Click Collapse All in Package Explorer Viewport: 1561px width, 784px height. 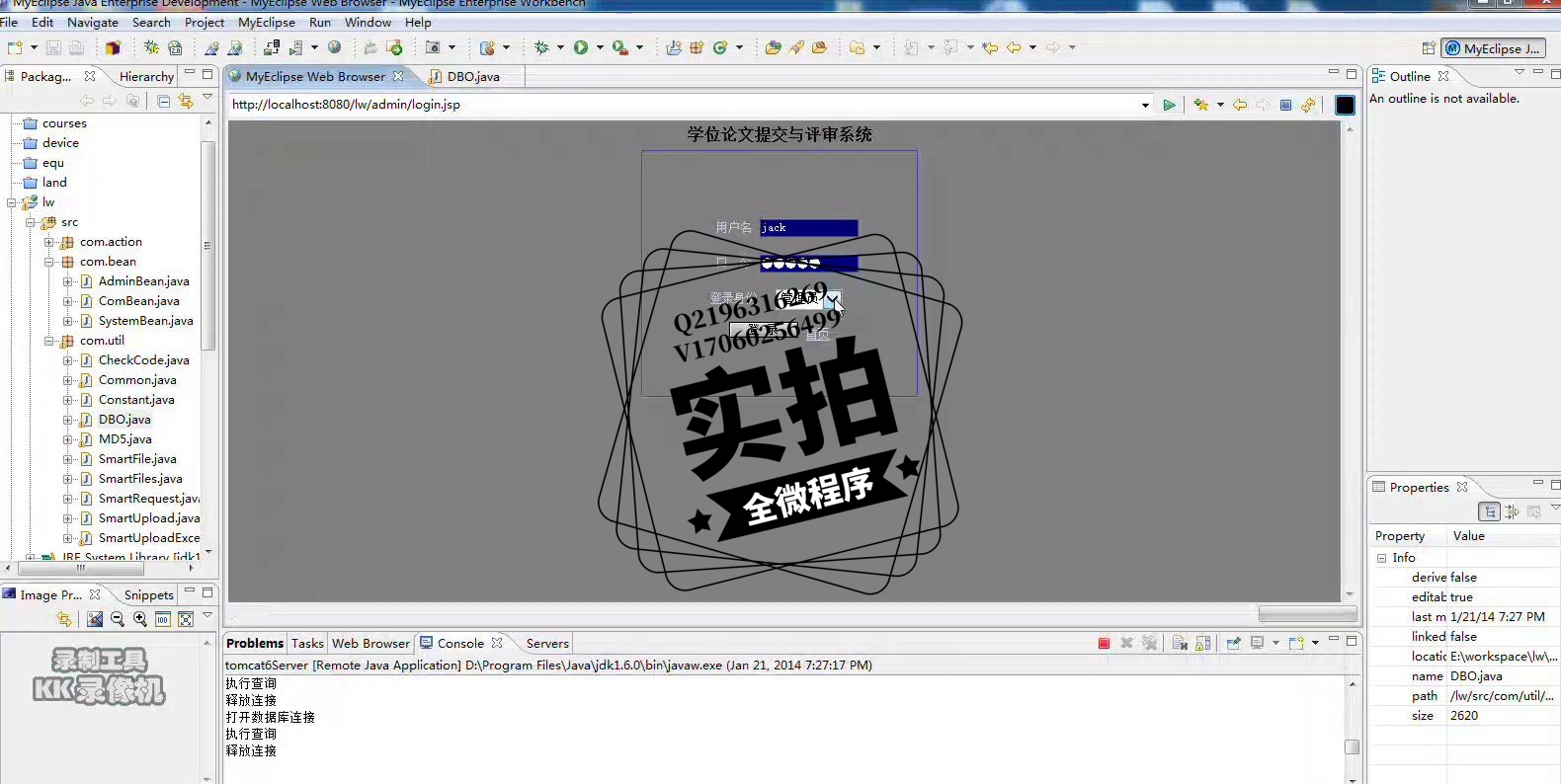163,101
